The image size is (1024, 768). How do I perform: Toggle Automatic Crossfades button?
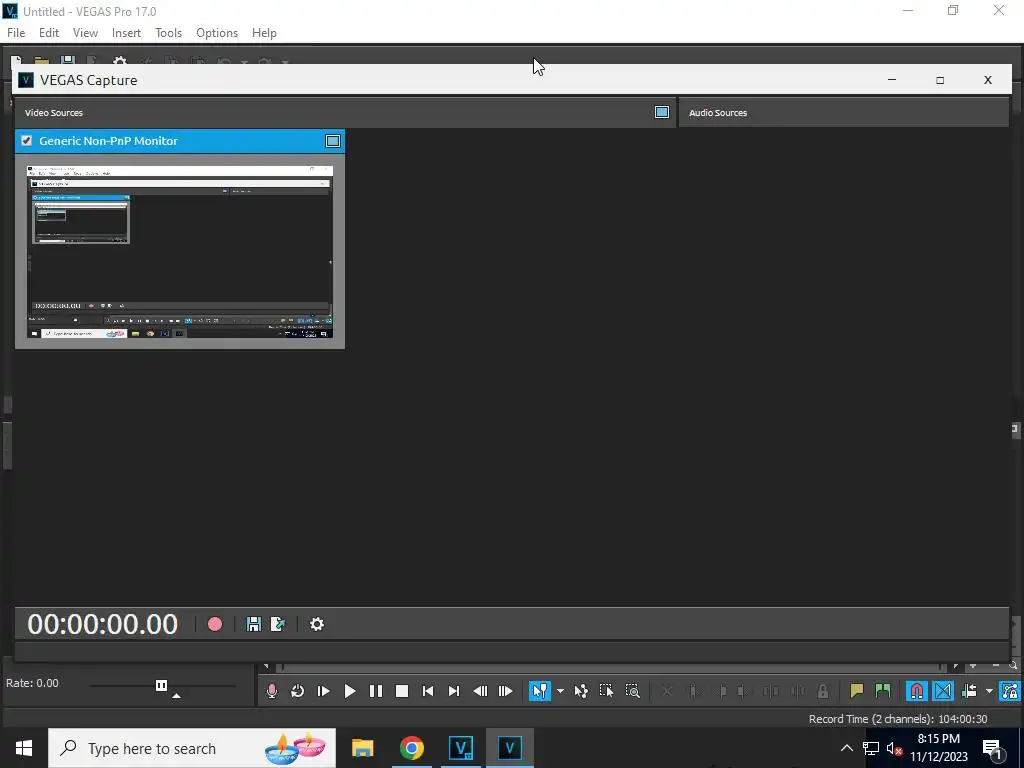click(942, 691)
